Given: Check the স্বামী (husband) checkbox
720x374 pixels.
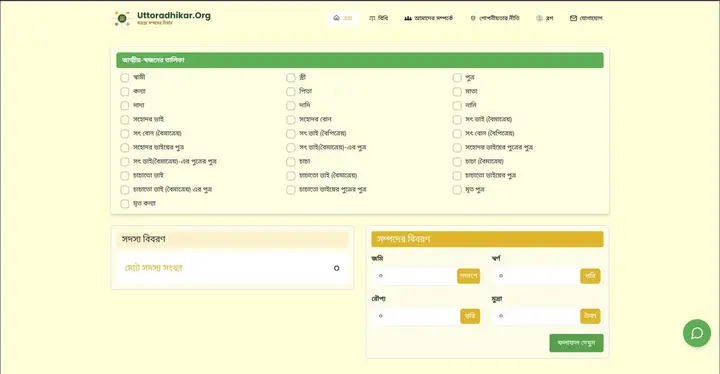Looking at the screenshot, I should pyautogui.click(x=124, y=78).
